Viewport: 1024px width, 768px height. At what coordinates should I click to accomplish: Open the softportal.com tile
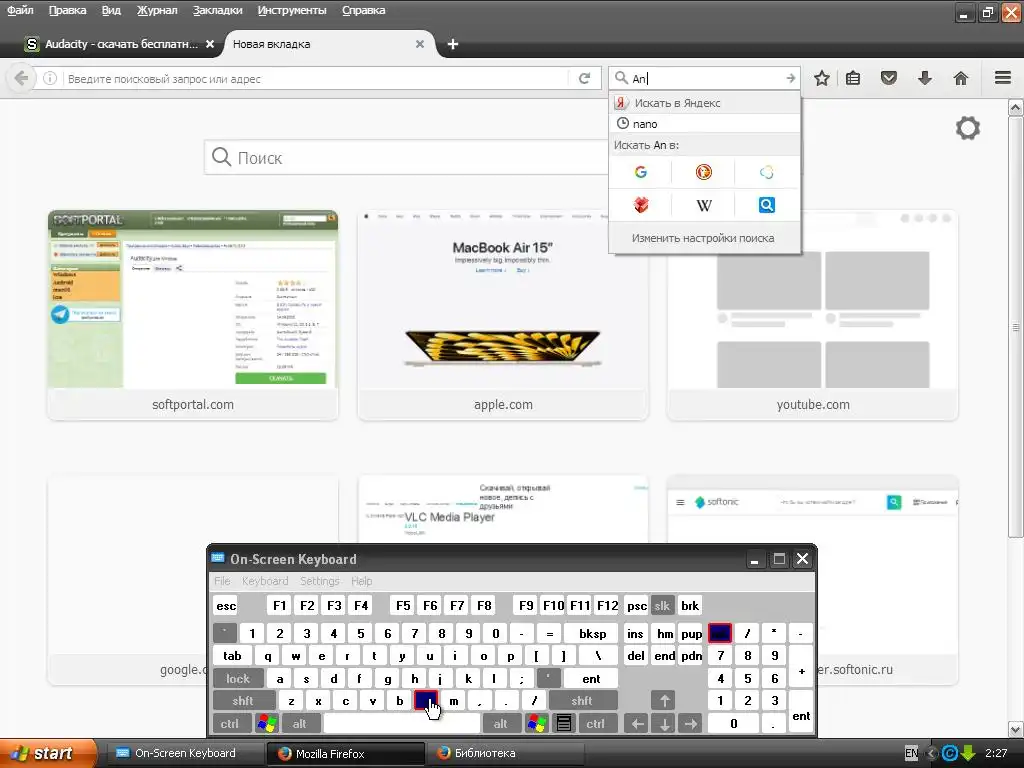[193, 315]
